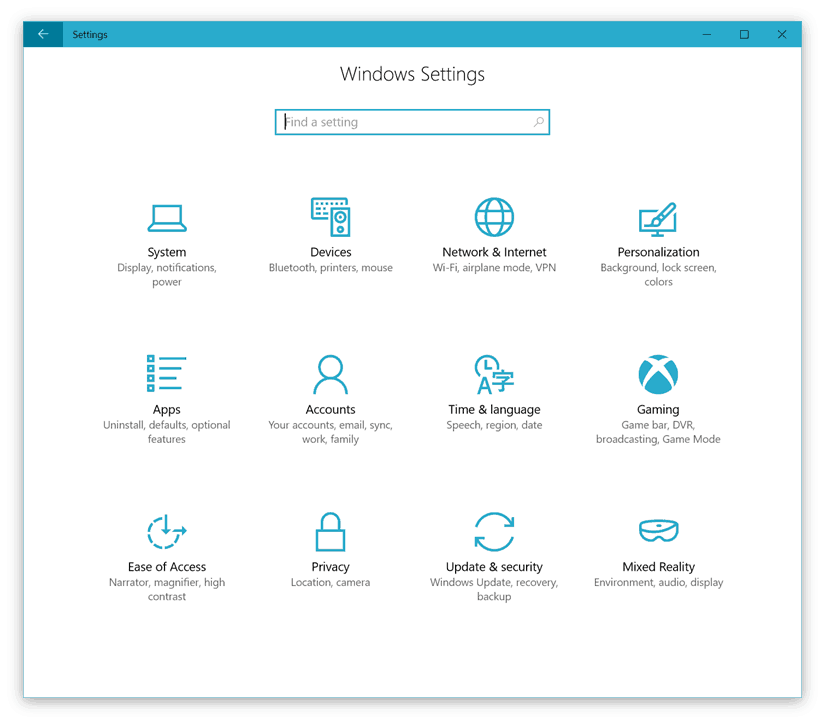Click 'Display, notifications, power' description
Image resolution: width=824 pixels, height=720 pixels.
tap(167, 275)
